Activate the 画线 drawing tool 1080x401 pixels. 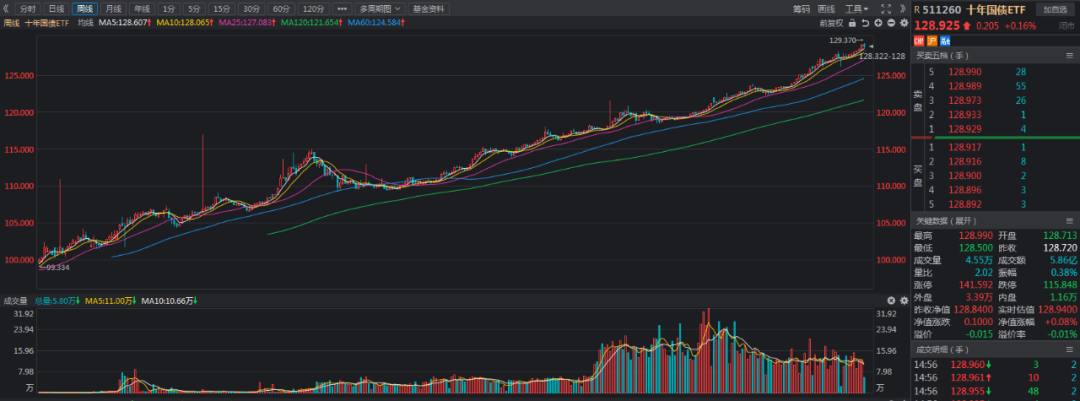(826, 9)
